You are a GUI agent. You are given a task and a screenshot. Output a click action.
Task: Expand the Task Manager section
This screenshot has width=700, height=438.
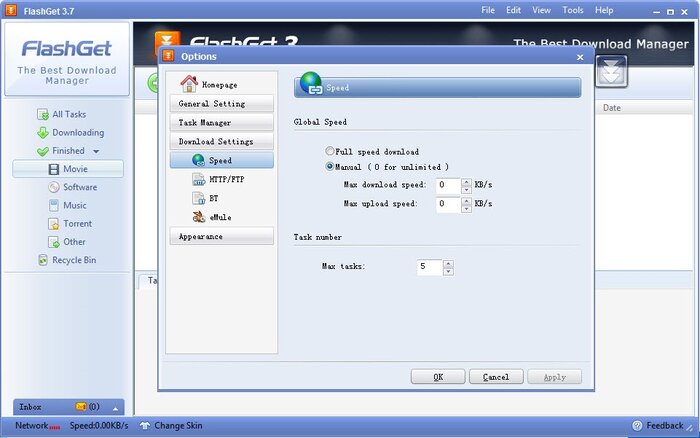pos(221,122)
